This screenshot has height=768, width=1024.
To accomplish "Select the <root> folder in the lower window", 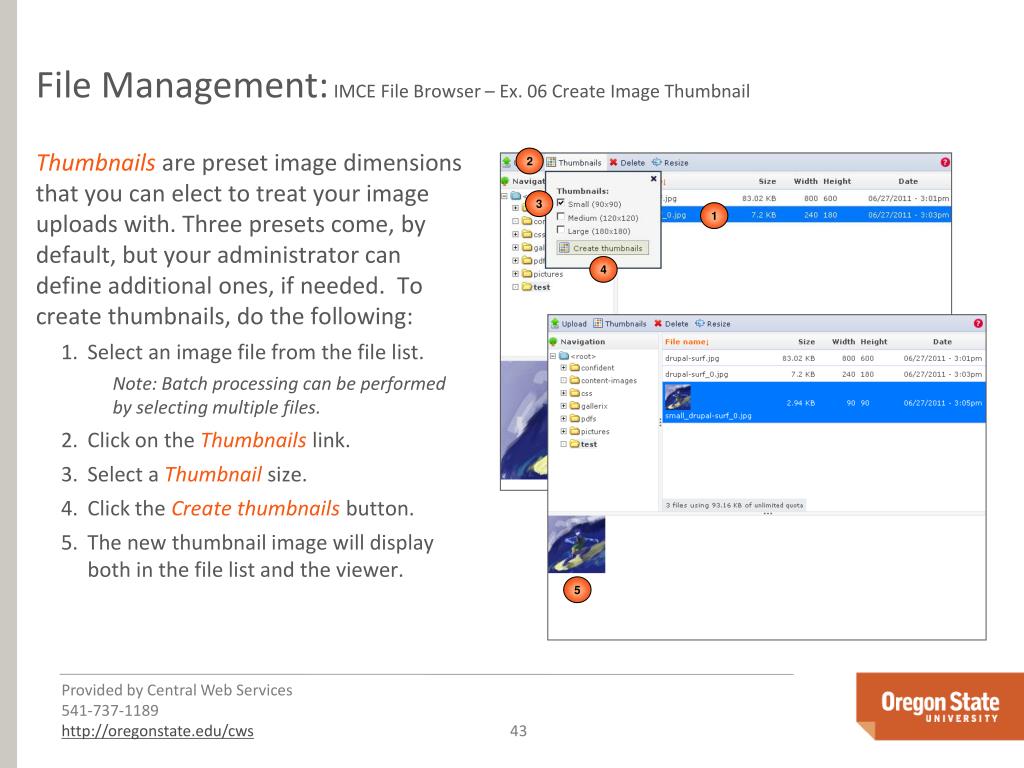I will click(x=577, y=356).
